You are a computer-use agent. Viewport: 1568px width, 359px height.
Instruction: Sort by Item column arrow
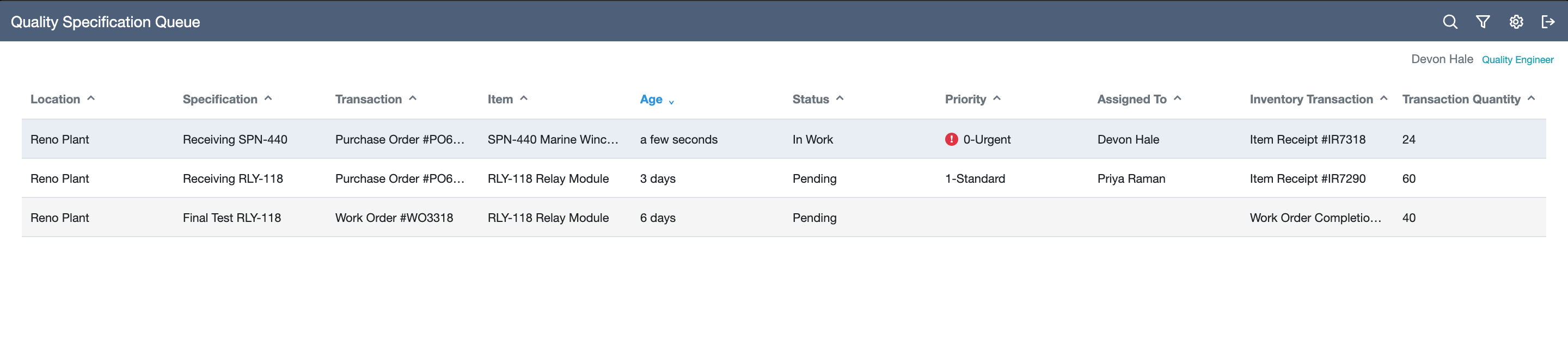(x=524, y=98)
